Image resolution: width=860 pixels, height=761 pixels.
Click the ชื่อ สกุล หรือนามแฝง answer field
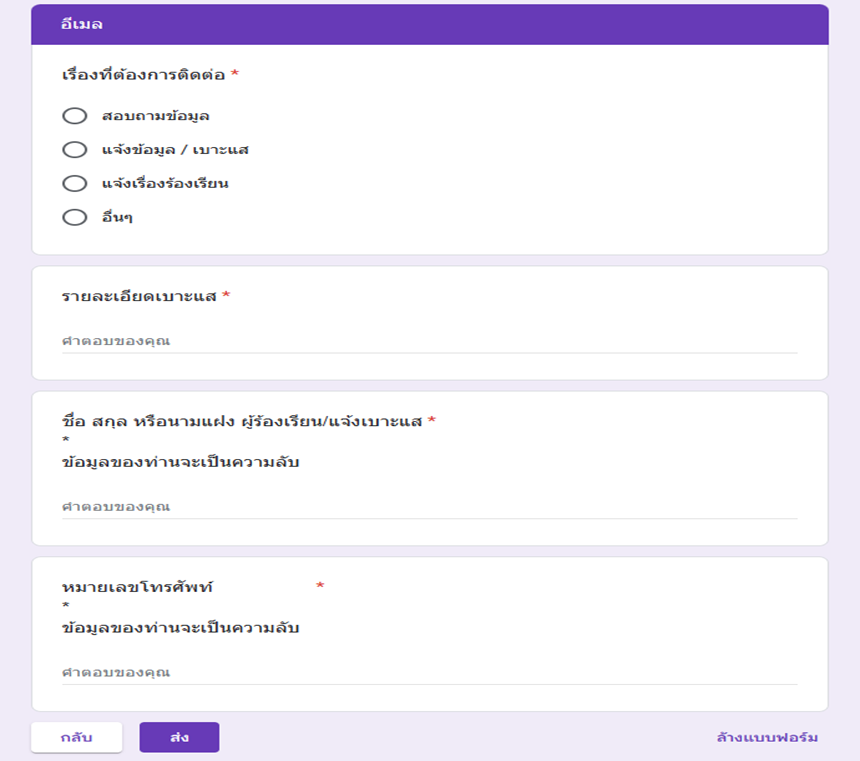coord(429,507)
